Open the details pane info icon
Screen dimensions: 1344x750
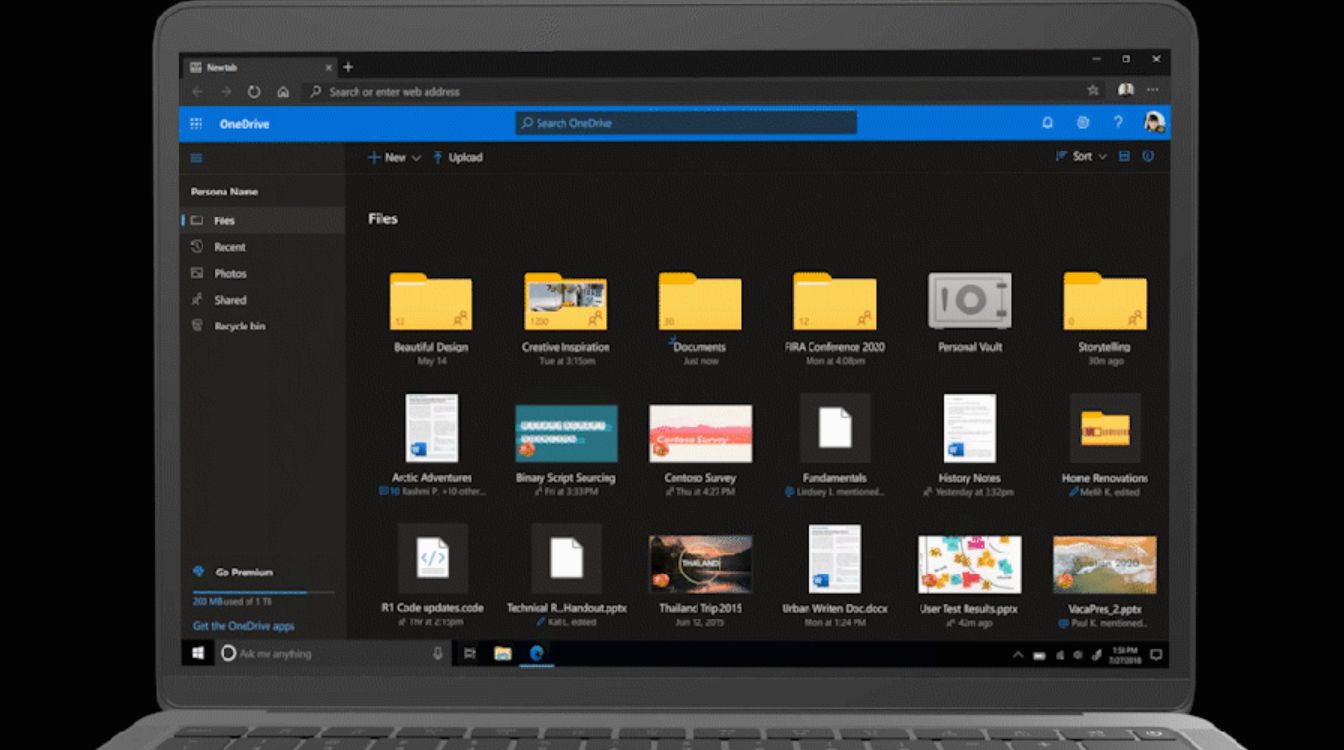click(1148, 156)
